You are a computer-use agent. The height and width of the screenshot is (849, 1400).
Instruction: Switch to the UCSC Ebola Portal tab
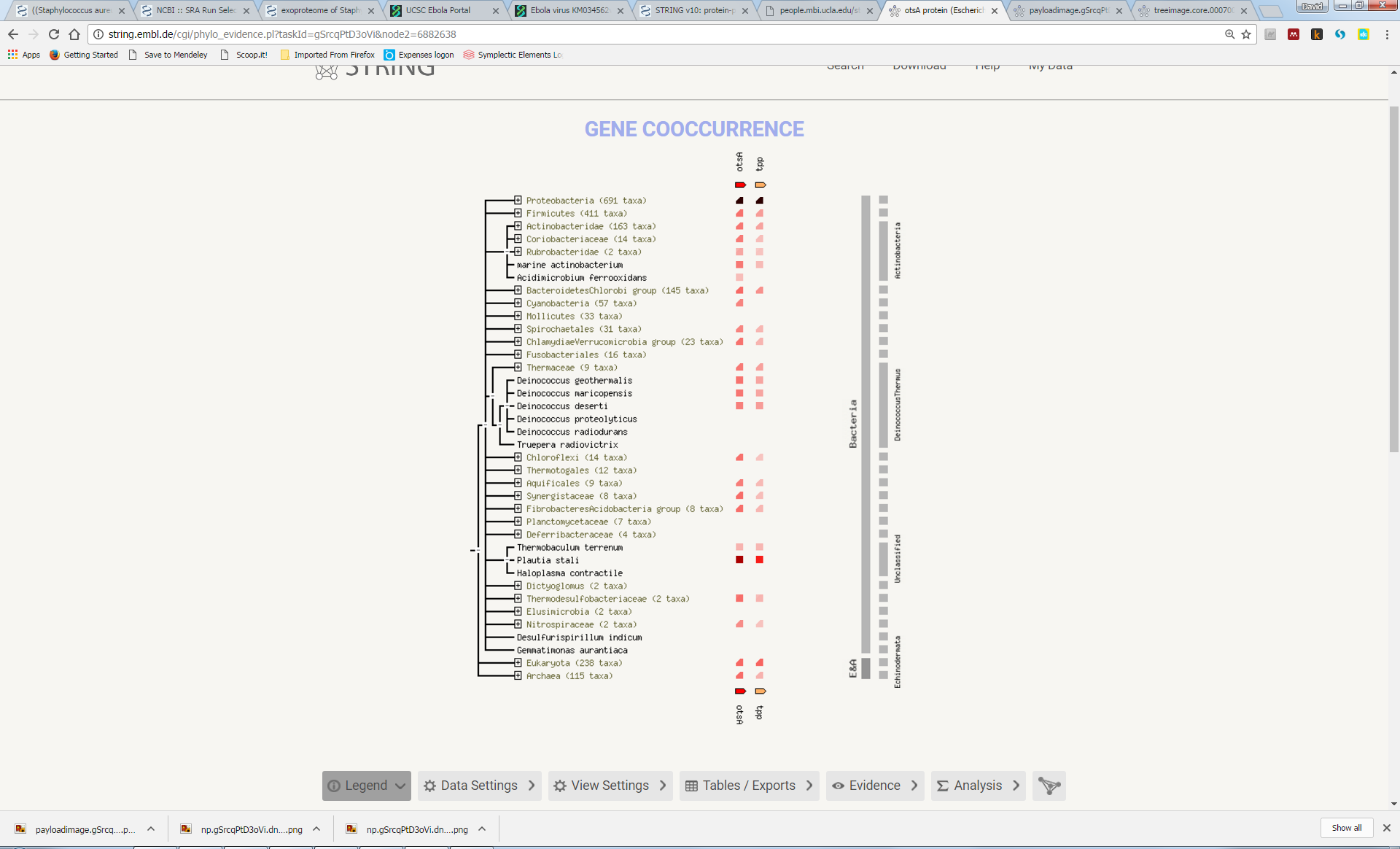tap(437, 10)
